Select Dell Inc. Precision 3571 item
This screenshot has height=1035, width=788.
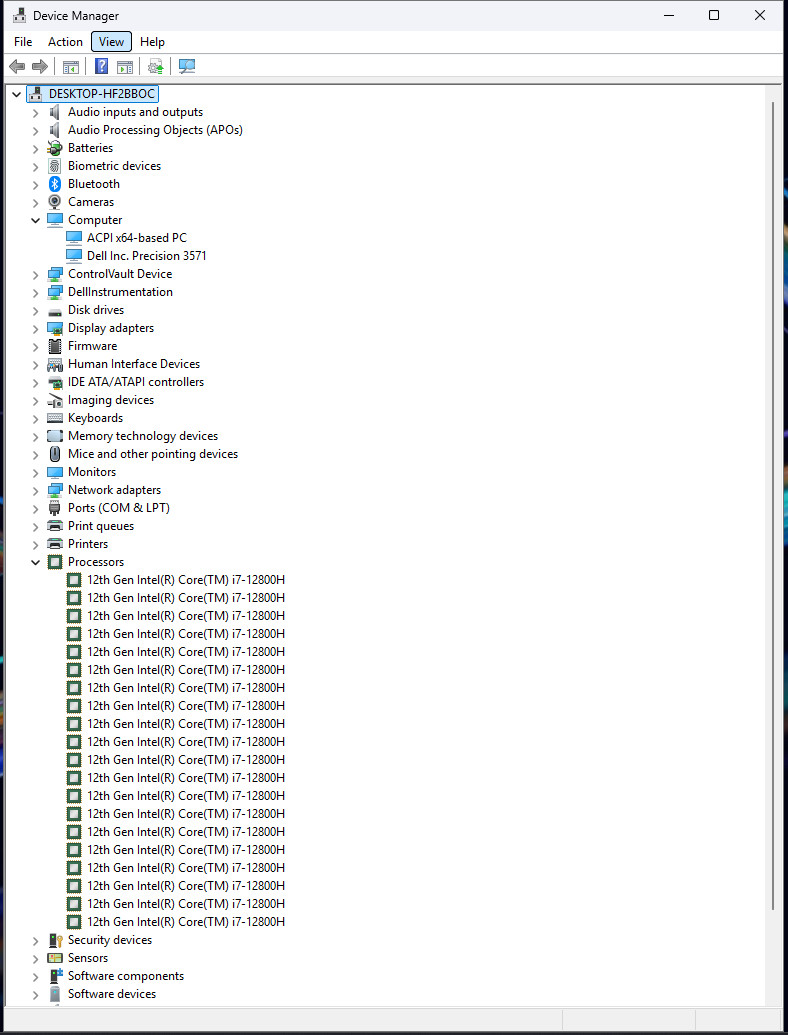[x=147, y=255]
